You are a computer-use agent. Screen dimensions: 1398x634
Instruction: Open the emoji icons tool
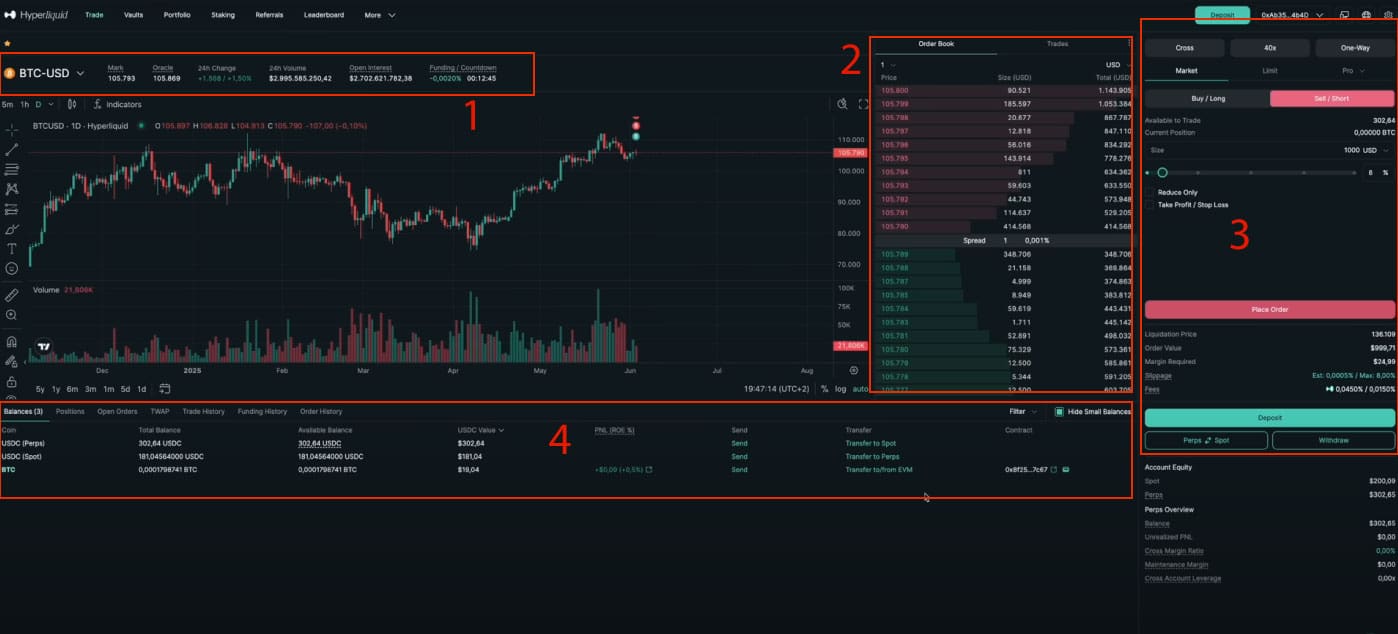(x=11, y=269)
